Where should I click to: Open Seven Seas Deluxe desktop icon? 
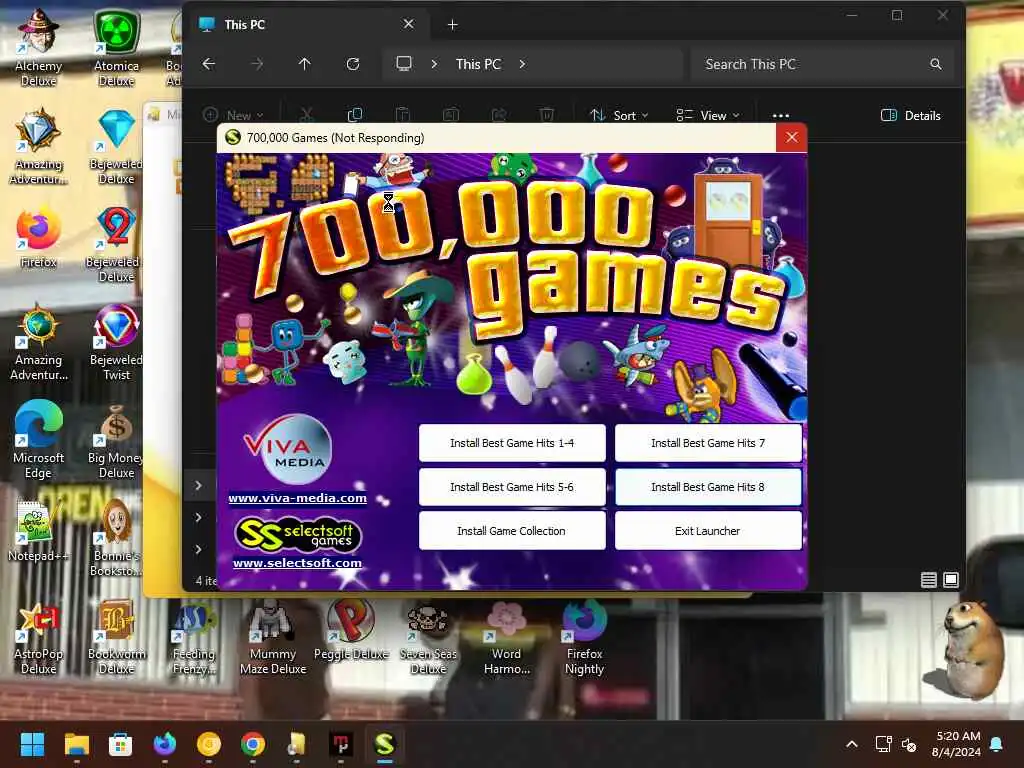click(428, 637)
